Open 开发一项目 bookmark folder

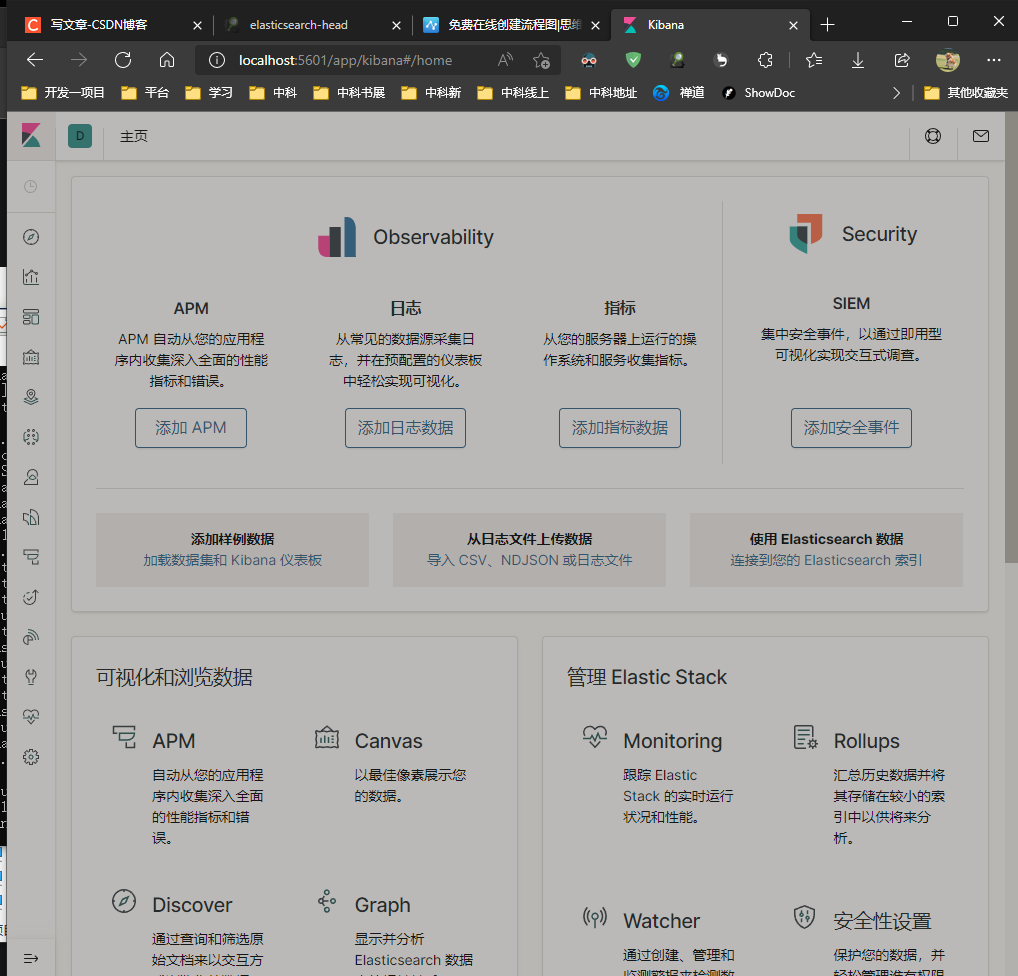pos(62,93)
